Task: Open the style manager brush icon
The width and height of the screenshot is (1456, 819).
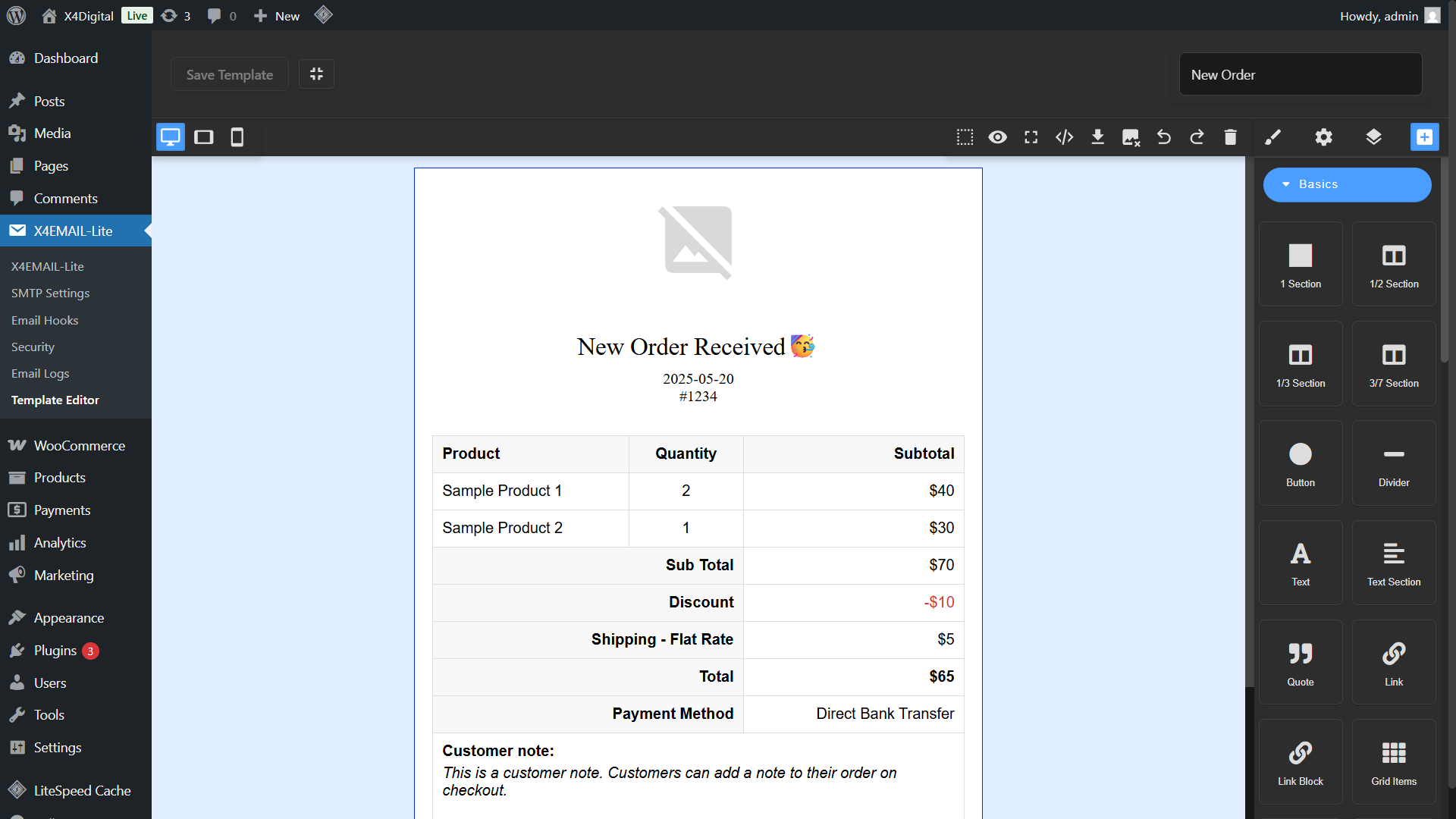Action: (1272, 137)
